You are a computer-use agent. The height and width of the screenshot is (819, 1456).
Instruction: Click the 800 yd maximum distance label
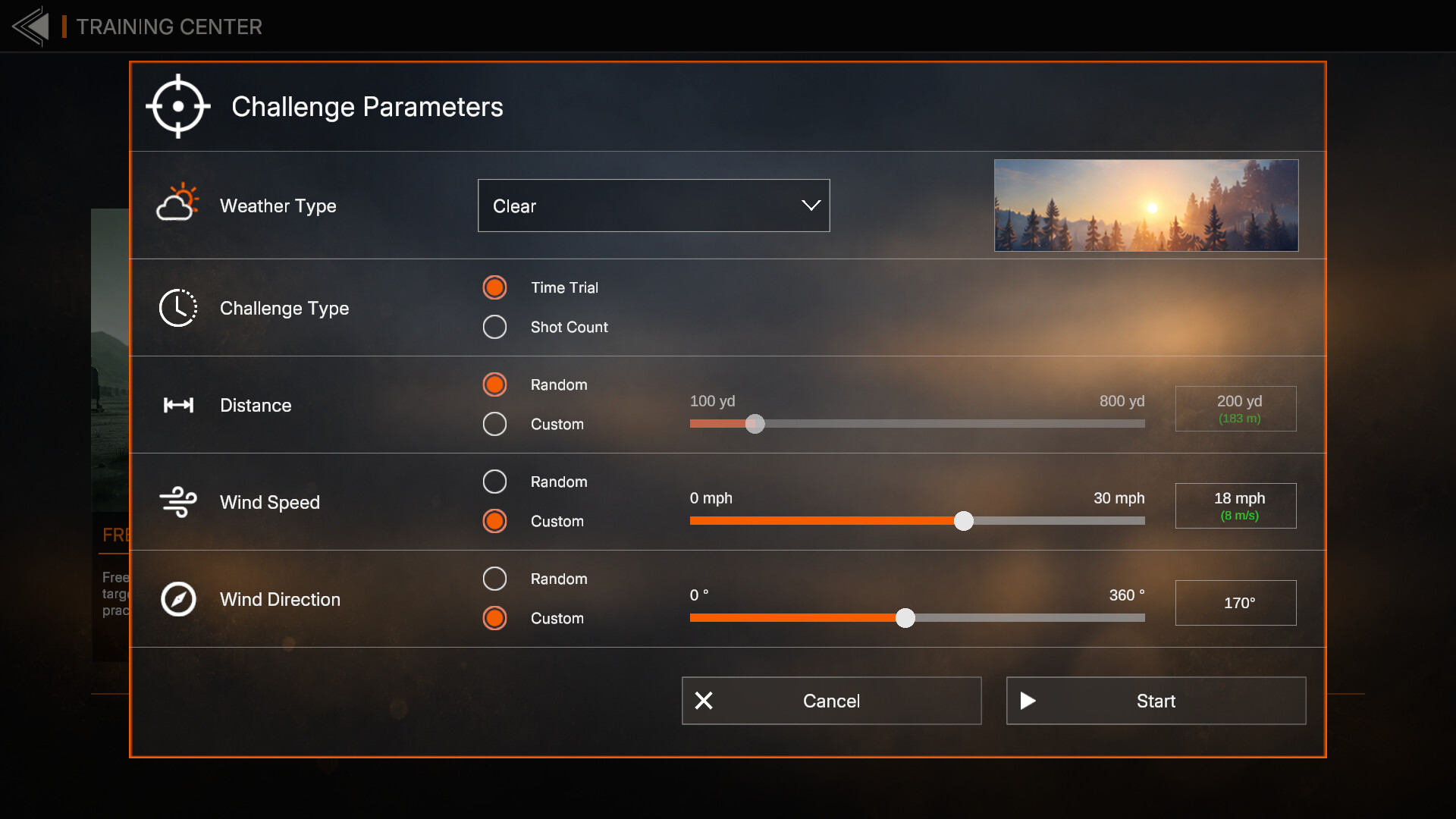[1122, 400]
